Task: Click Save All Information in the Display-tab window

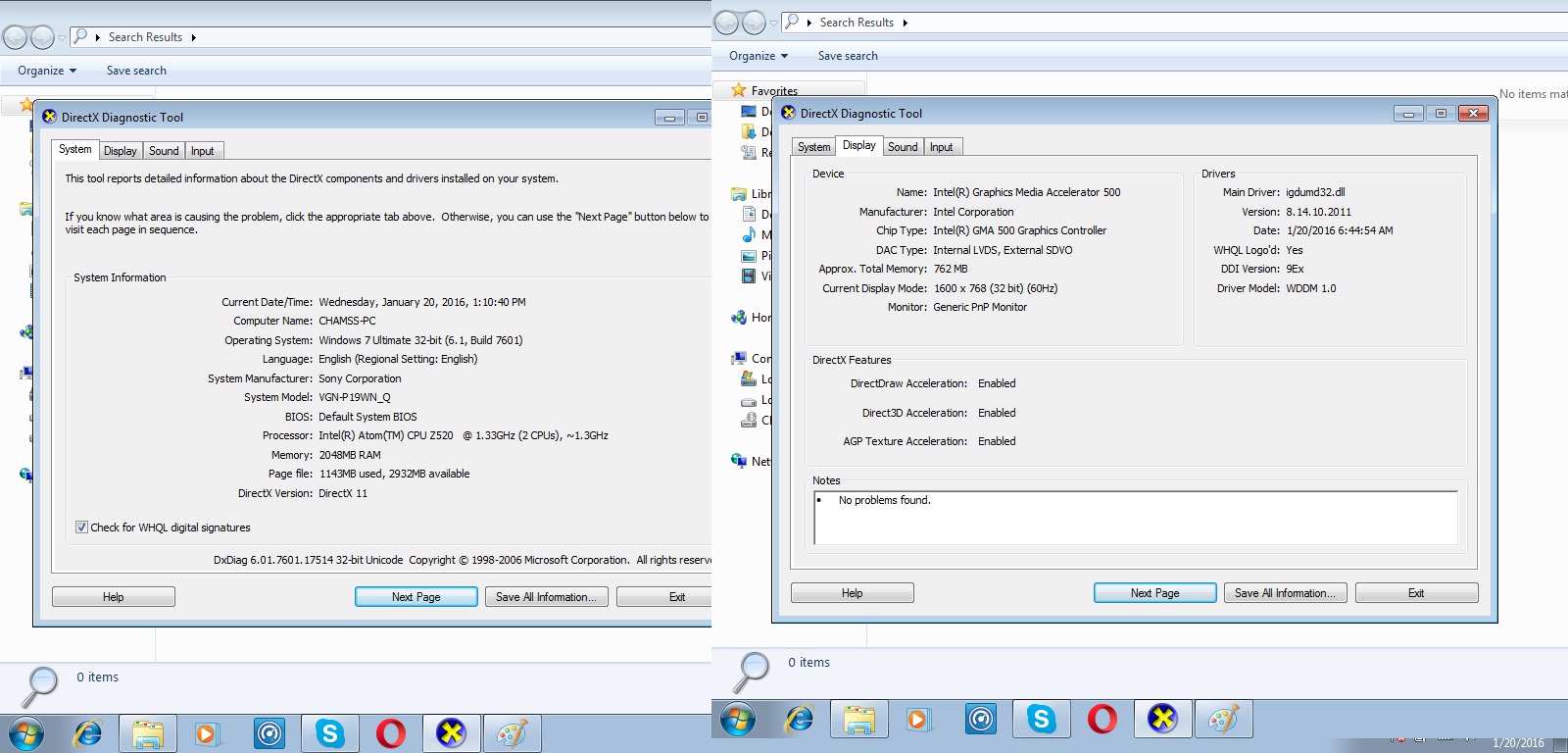Action: 1286,593
